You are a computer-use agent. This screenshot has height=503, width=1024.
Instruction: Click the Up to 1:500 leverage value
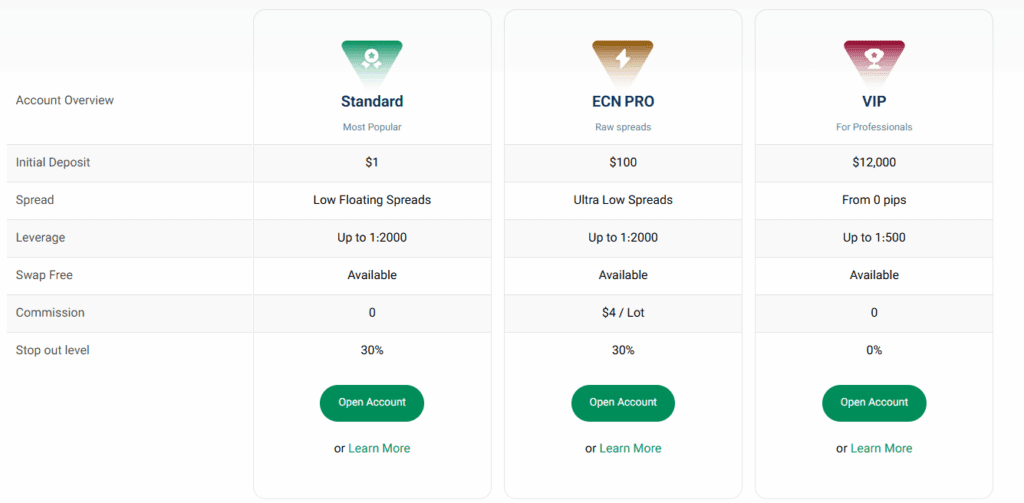tap(874, 238)
